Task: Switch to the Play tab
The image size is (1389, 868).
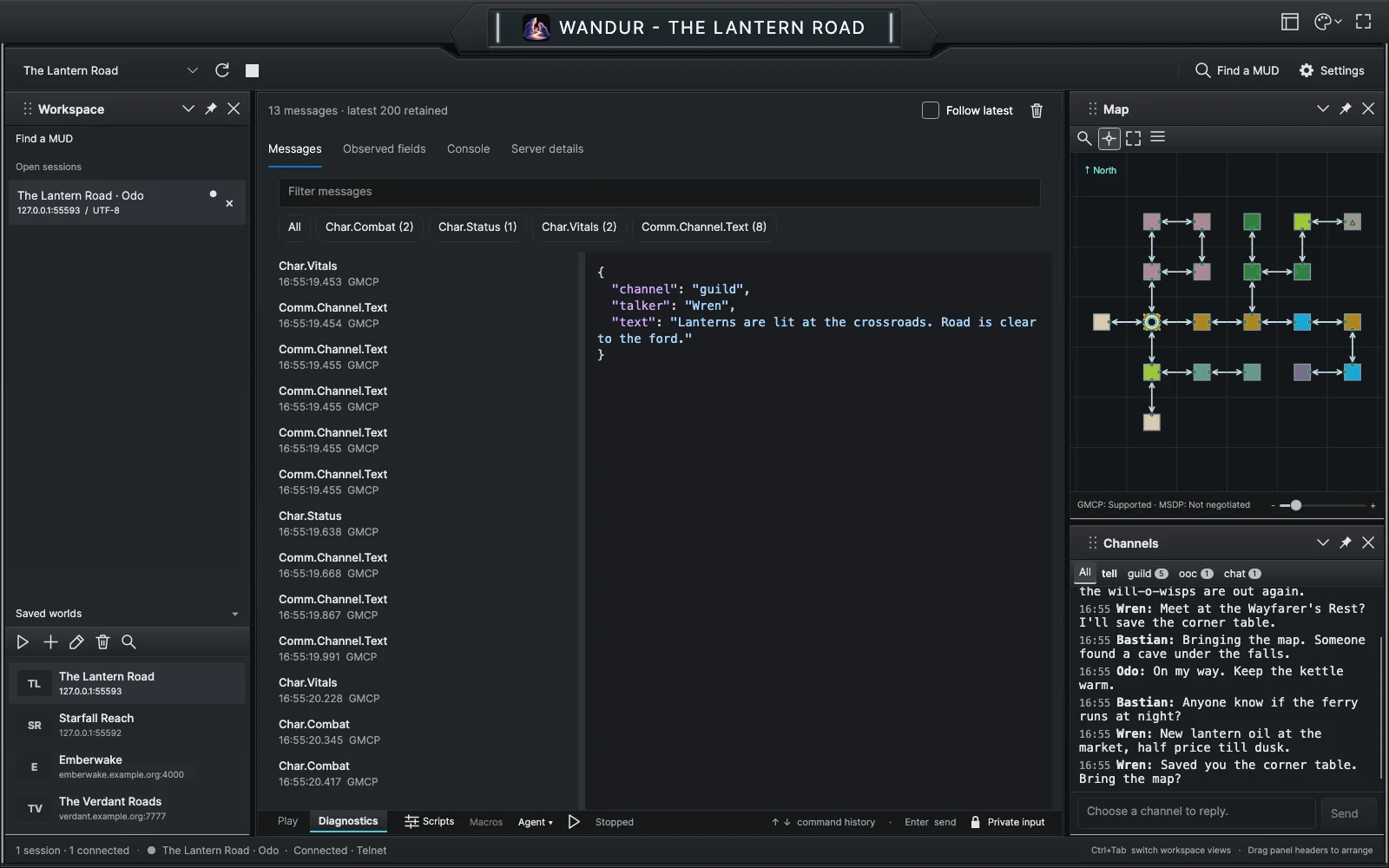Action: (287, 821)
